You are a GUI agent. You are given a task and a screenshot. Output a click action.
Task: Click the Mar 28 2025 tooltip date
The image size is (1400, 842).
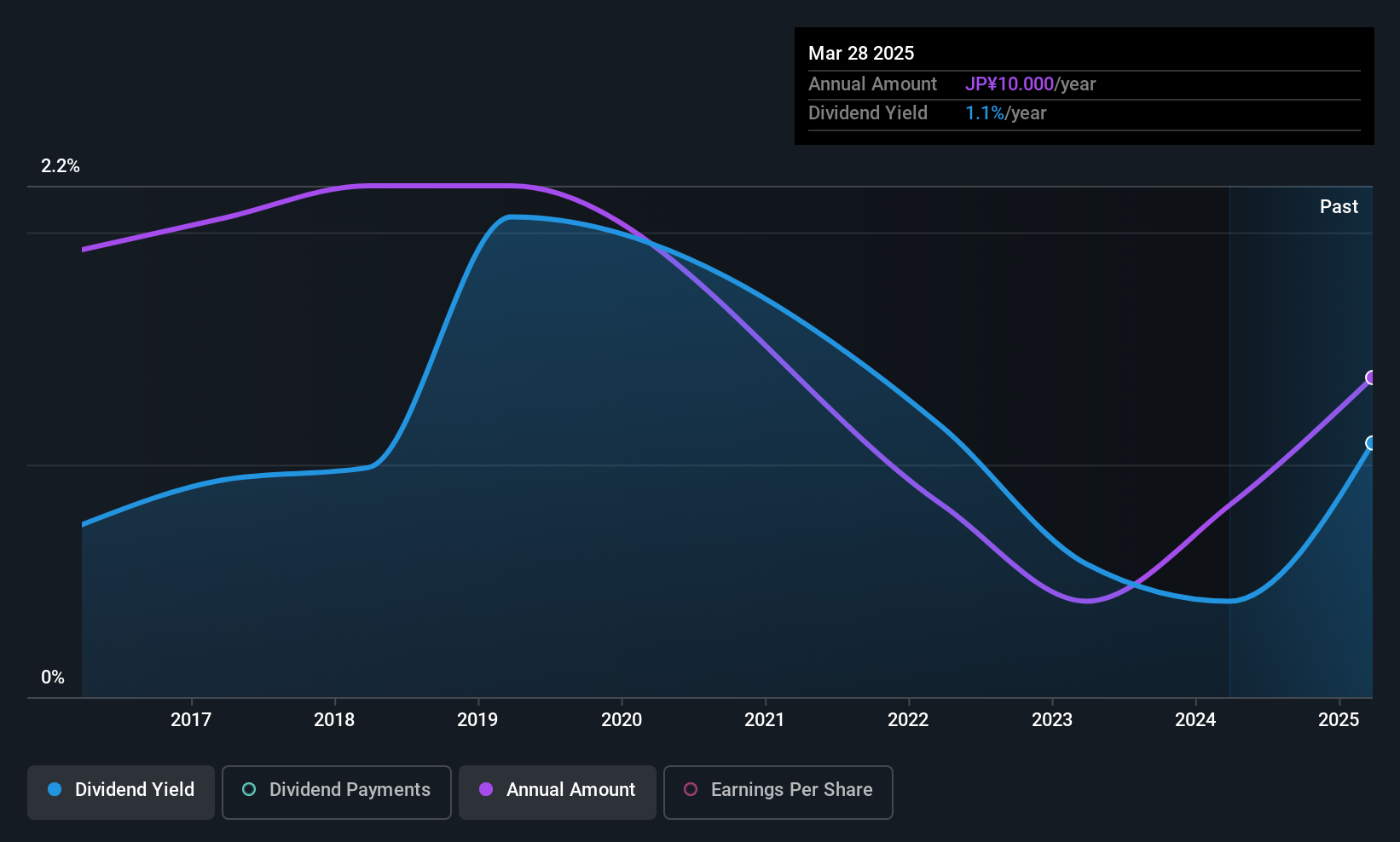tap(861, 54)
